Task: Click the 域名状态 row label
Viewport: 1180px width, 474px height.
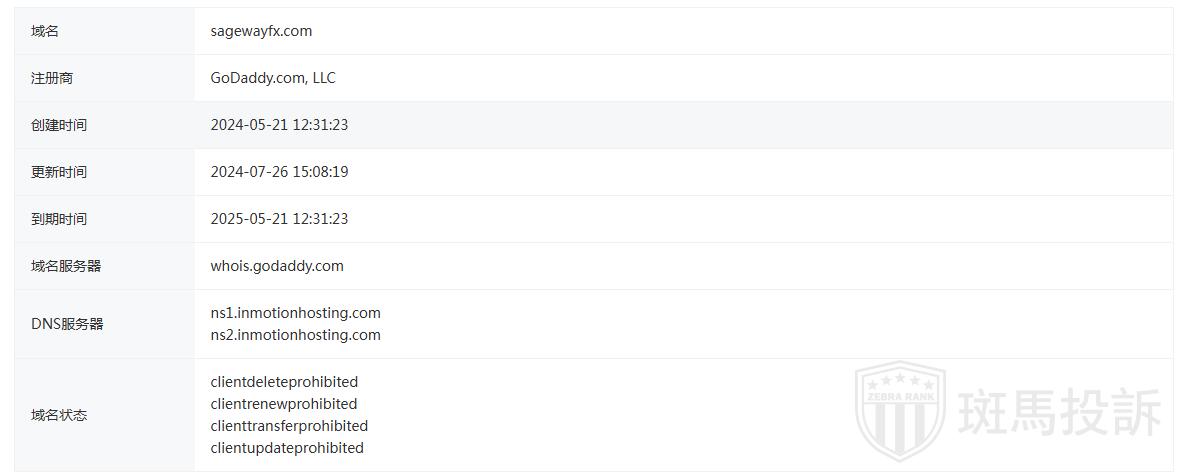Action: click(x=59, y=415)
